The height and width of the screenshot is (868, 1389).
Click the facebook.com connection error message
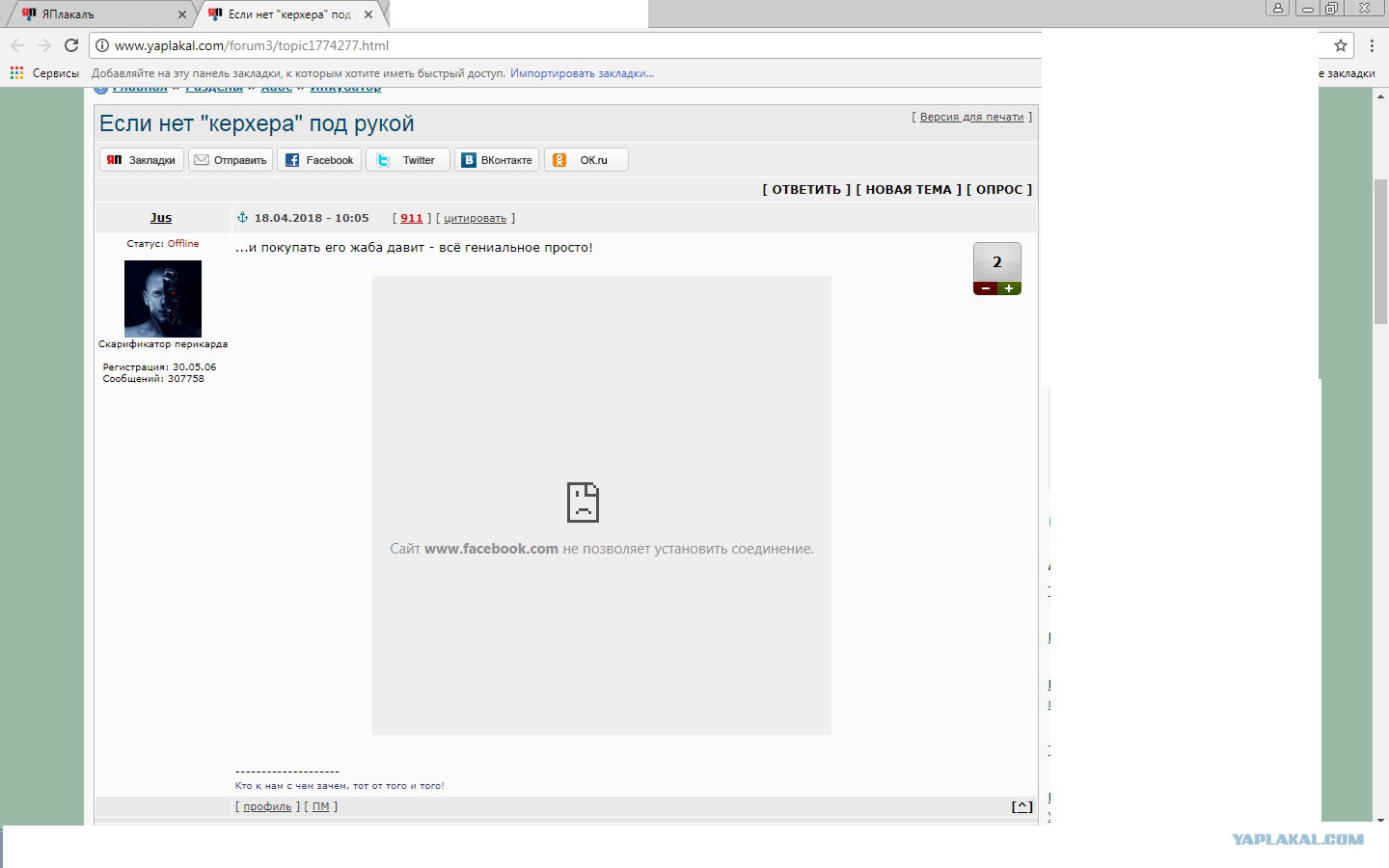coord(602,549)
